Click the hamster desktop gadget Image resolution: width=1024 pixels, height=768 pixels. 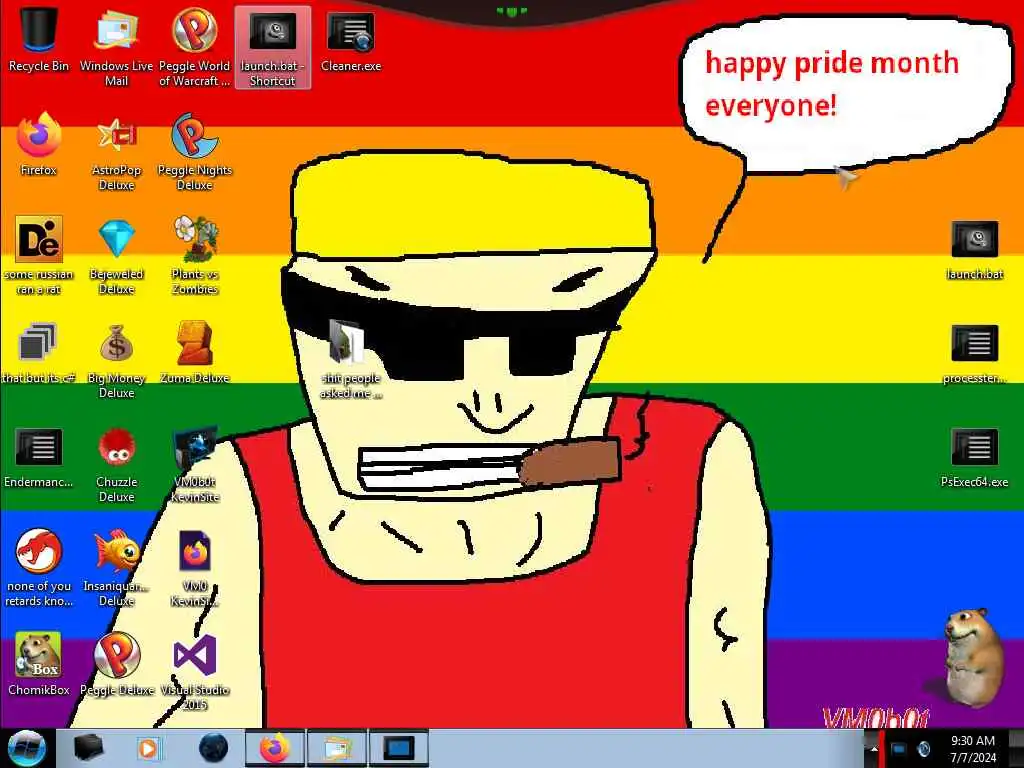(x=972, y=658)
